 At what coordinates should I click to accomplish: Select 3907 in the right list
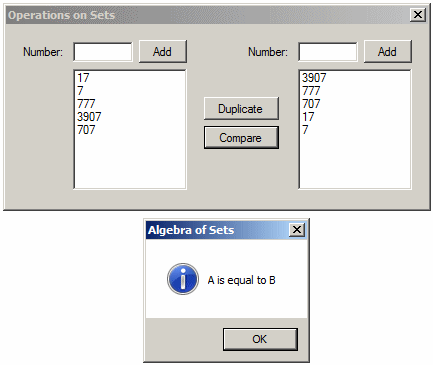314,78
